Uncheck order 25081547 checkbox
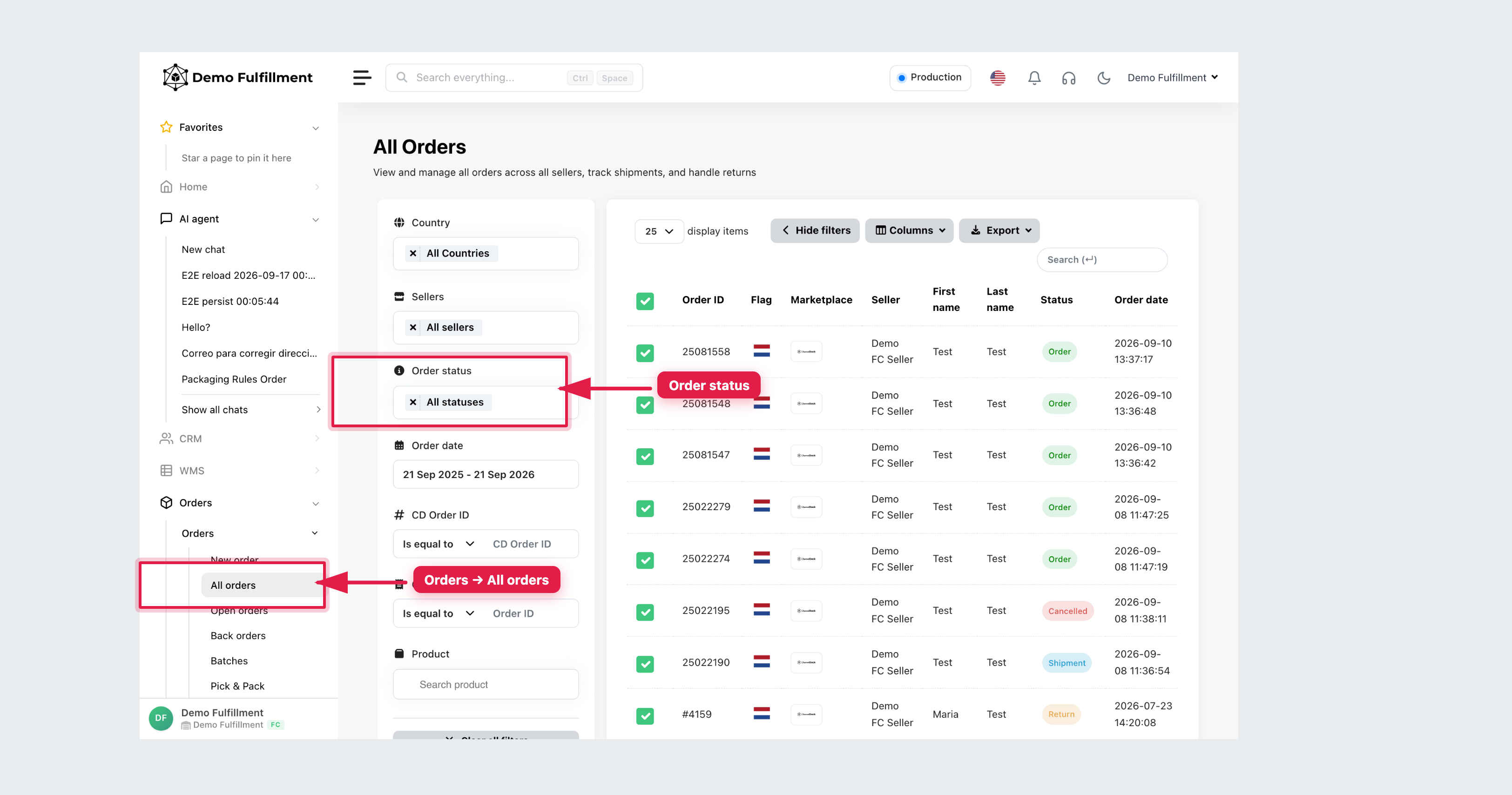1512x795 pixels. pos(645,457)
